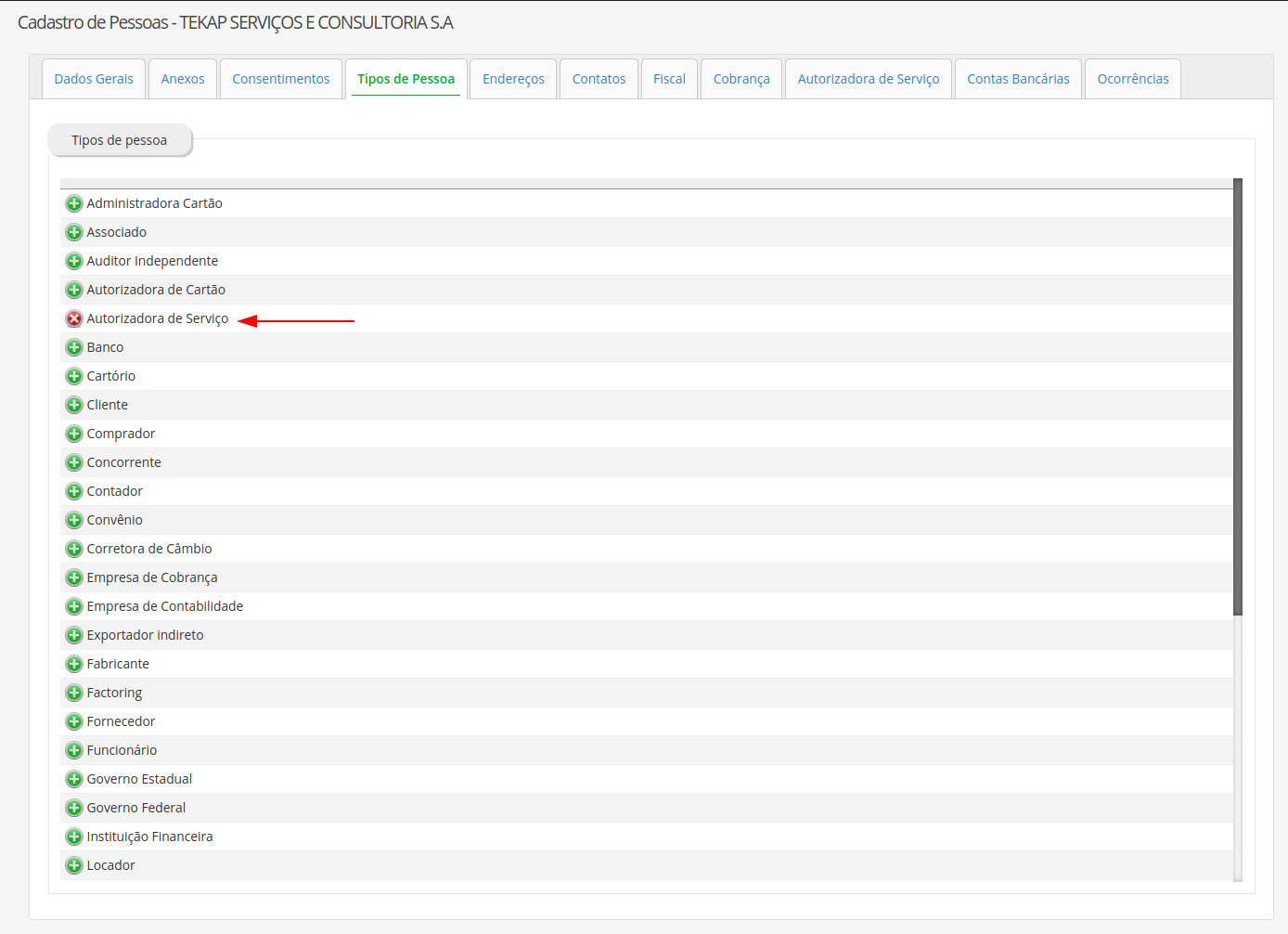Click the plus icon beside Factoring
This screenshot has height=934, width=1288.
tap(74, 693)
